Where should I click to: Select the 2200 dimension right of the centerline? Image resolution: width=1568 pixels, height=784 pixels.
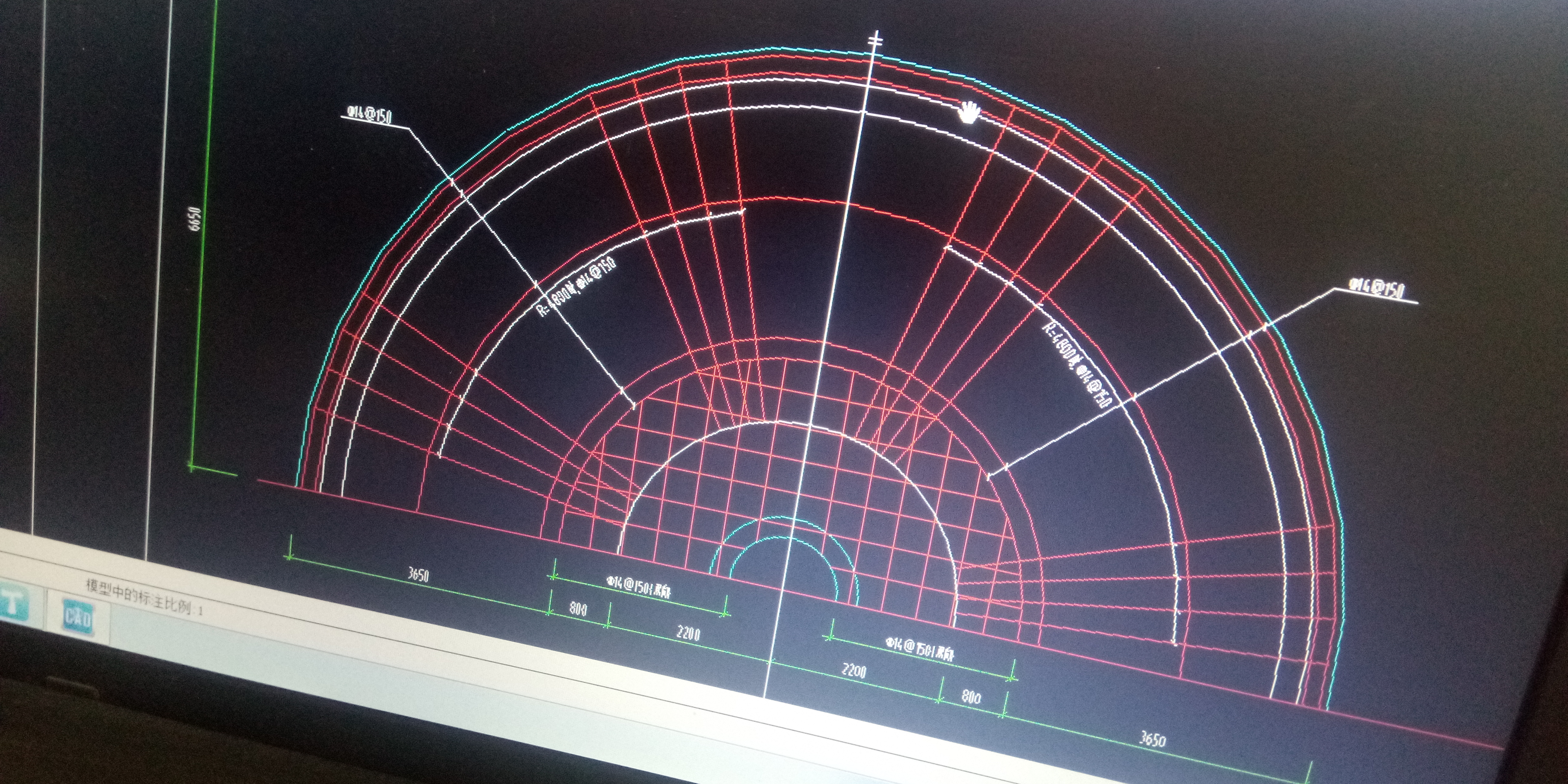pos(854,670)
